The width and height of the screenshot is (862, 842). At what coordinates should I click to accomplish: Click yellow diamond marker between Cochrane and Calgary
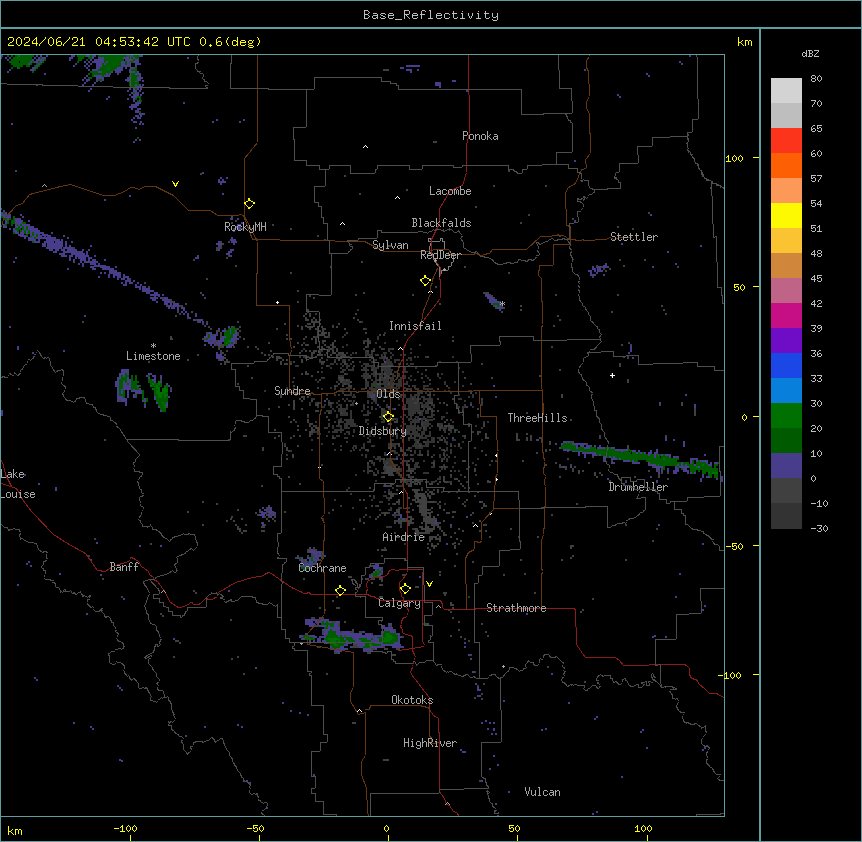pyautogui.click(x=340, y=590)
